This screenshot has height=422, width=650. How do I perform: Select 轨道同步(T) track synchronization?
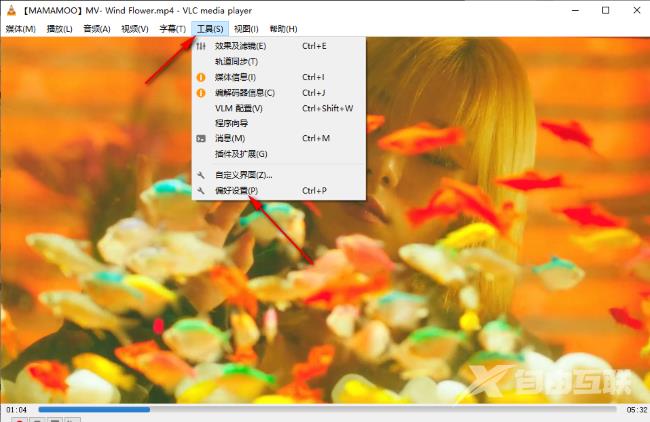click(x=279, y=61)
